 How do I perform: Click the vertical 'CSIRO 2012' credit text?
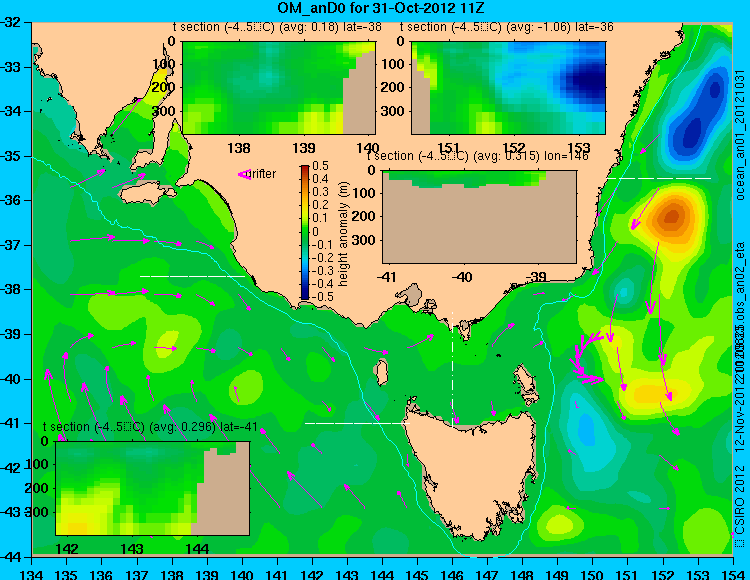coord(739,506)
